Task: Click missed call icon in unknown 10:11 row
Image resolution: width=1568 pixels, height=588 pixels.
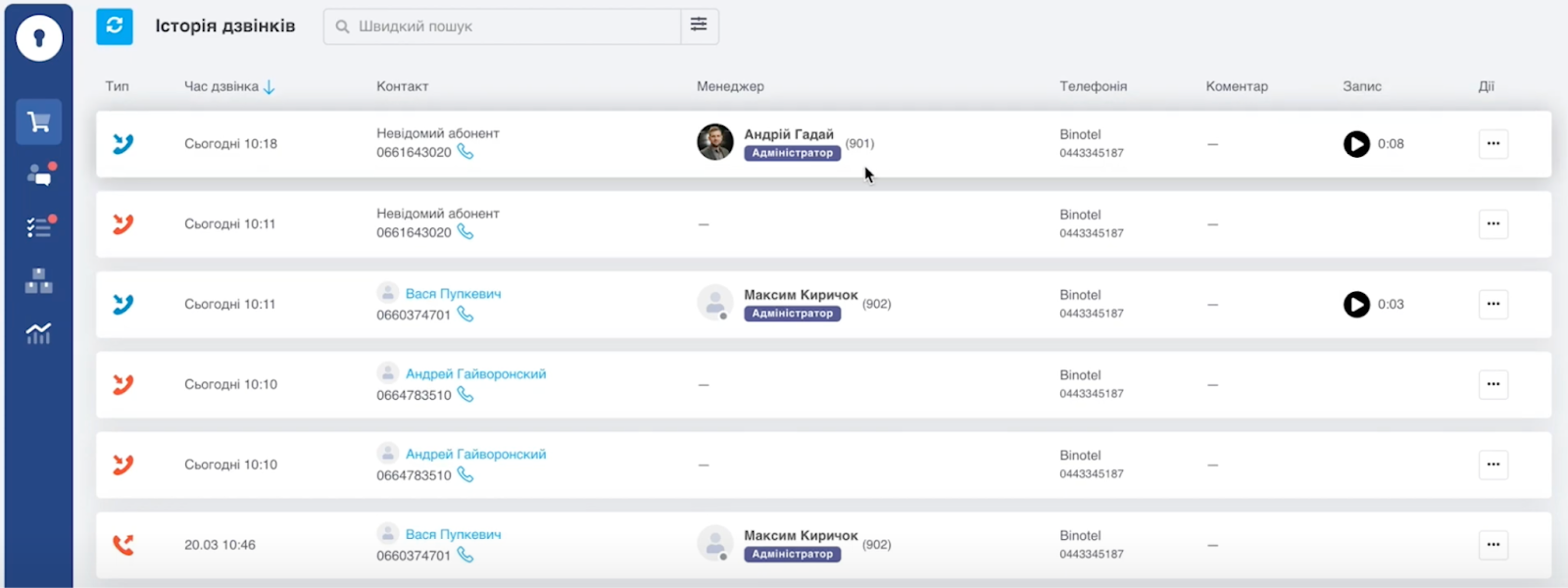Action: pyautogui.click(x=122, y=224)
